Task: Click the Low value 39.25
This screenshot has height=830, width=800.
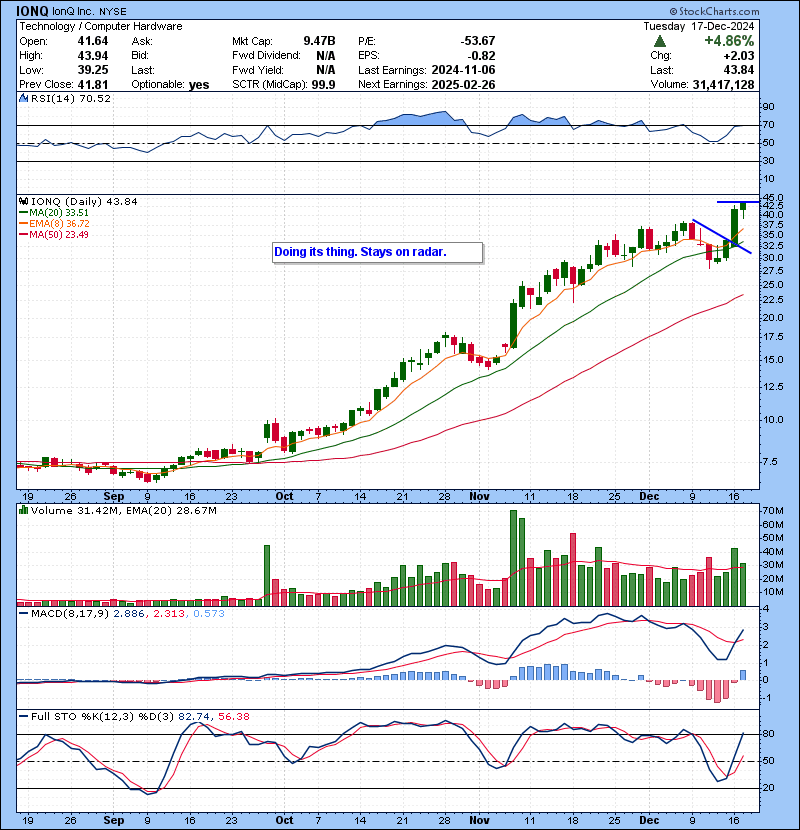Action: tap(93, 70)
